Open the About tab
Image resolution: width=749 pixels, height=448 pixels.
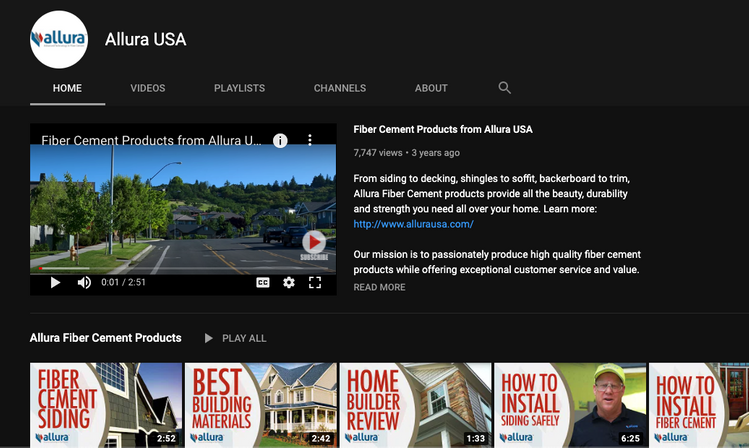coord(431,88)
